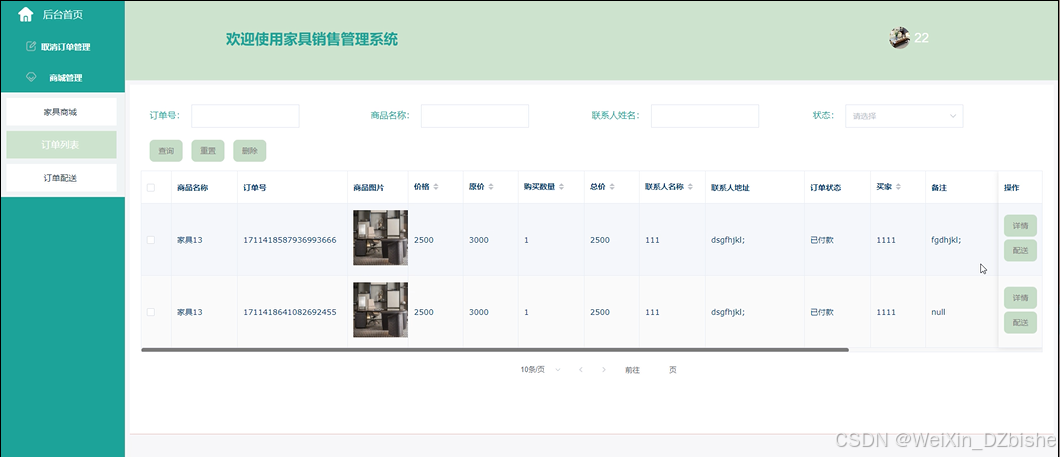Sort by 购买数量 using its sort arrows
Screen dimensions: 1060x457
point(561,187)
